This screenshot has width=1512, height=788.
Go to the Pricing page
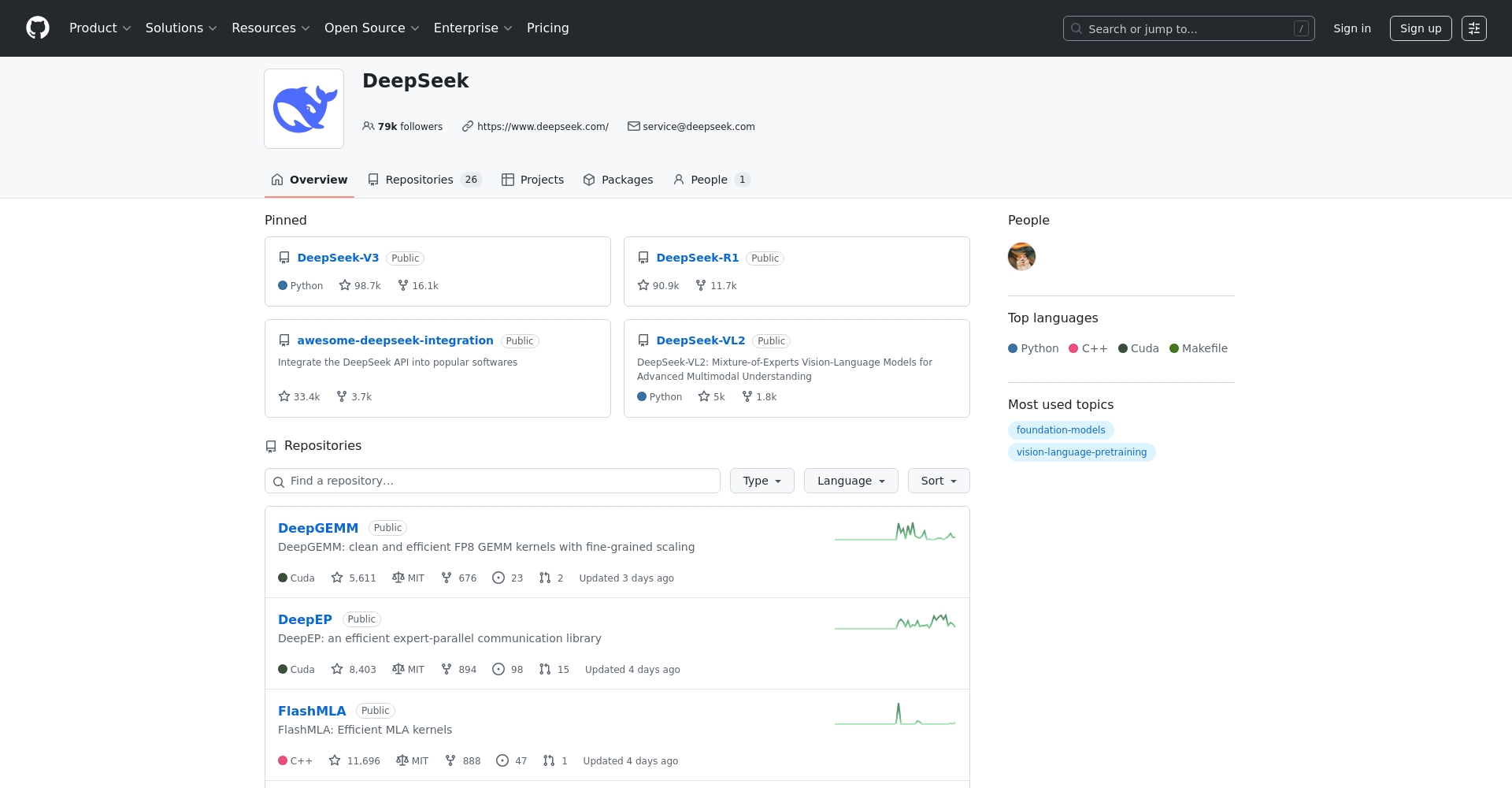548,28
